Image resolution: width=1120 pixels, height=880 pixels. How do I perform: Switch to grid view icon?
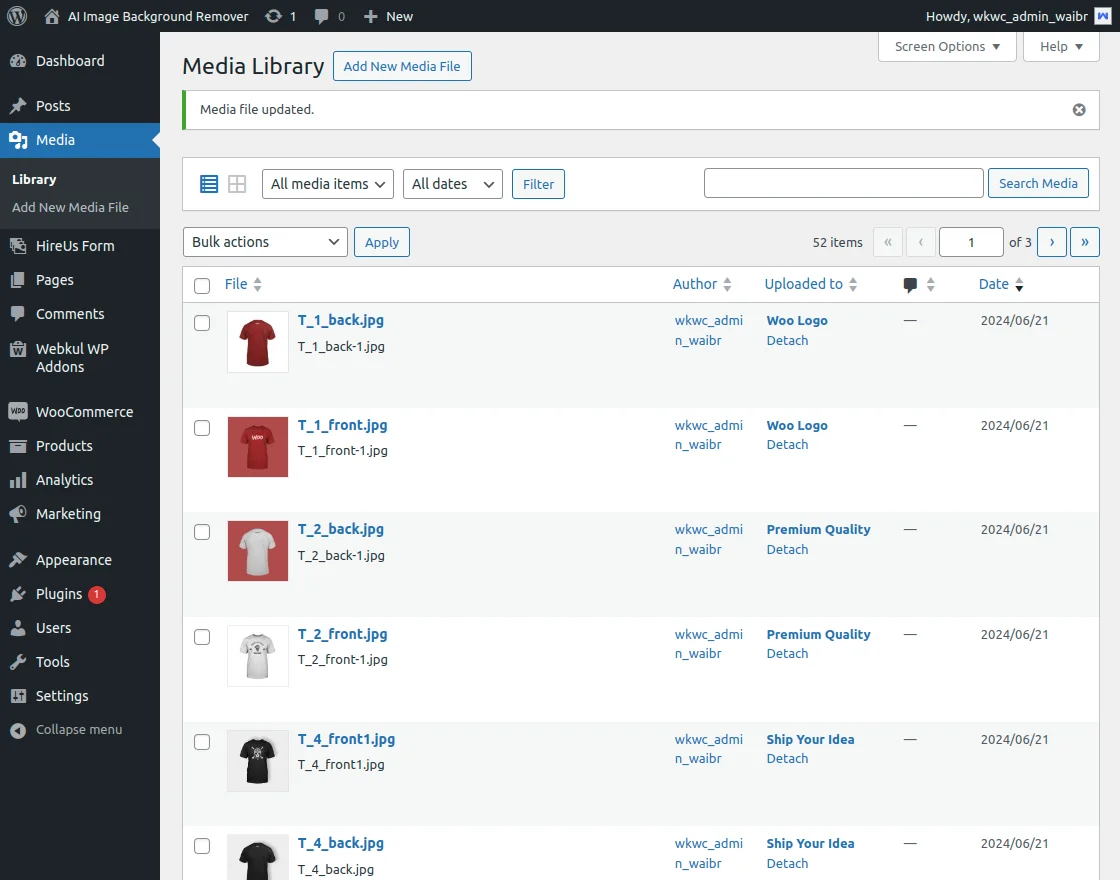(237, 184)
